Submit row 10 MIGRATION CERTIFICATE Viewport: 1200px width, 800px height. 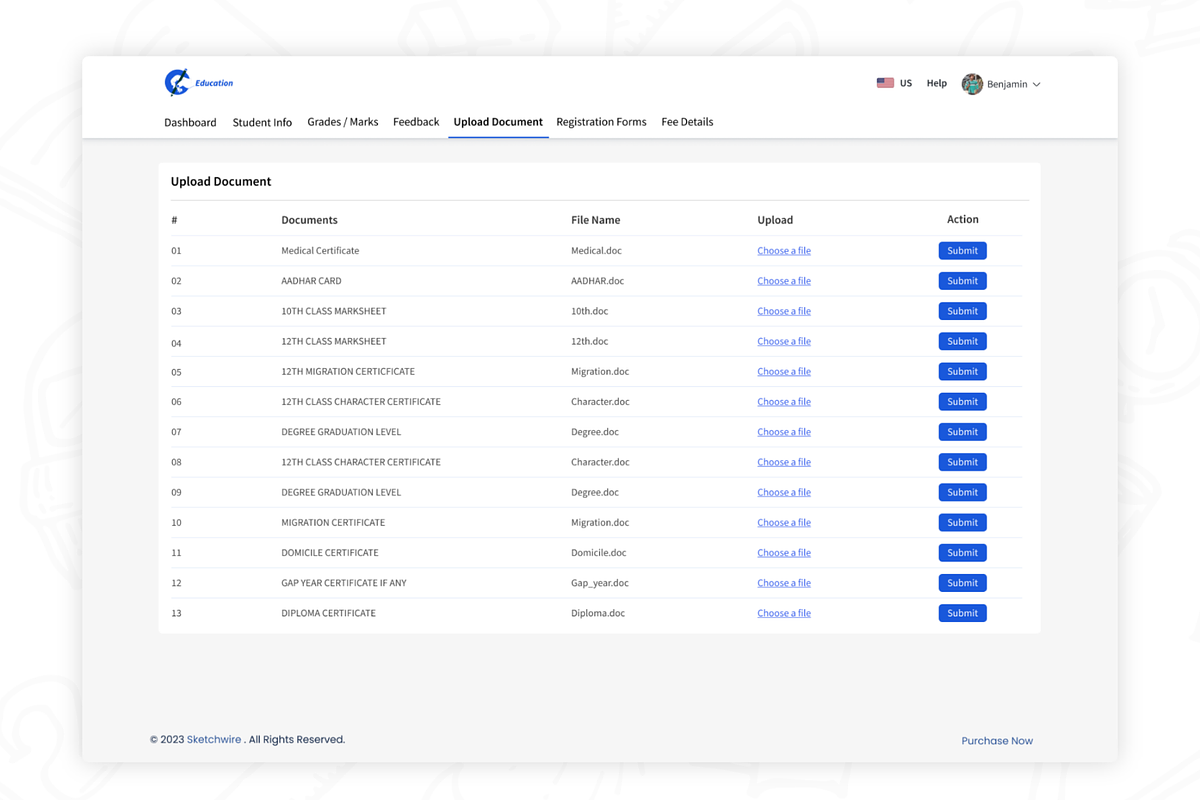(x=962, y=522)
